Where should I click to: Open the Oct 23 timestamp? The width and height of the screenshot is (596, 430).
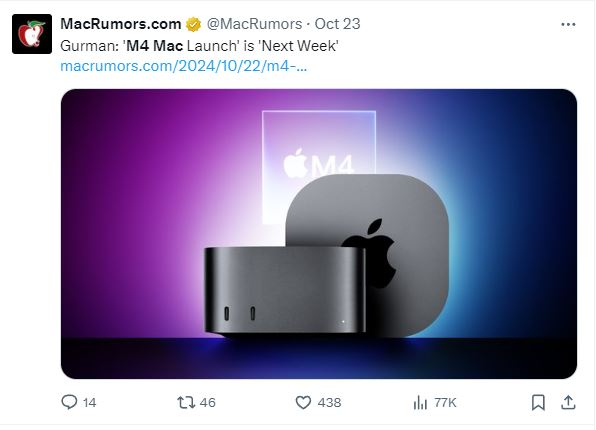point(338,24)
